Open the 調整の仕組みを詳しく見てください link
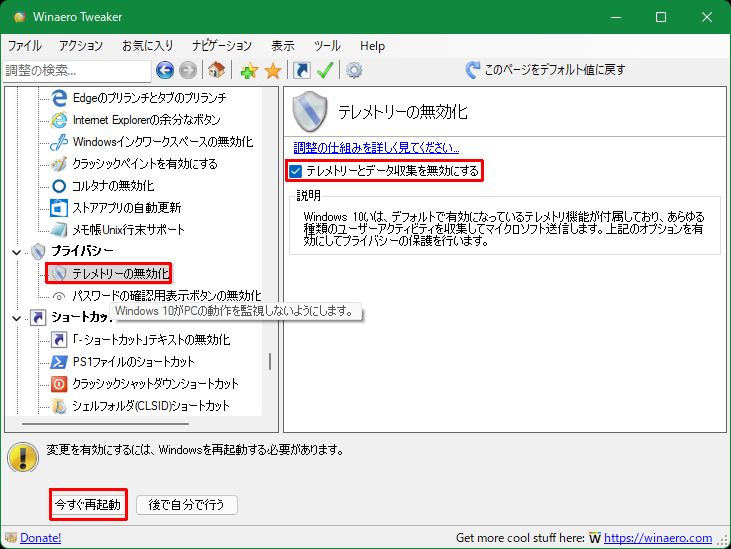Image resolution: width=731 pixels, height=549 pixels. (x=376, y=148)
